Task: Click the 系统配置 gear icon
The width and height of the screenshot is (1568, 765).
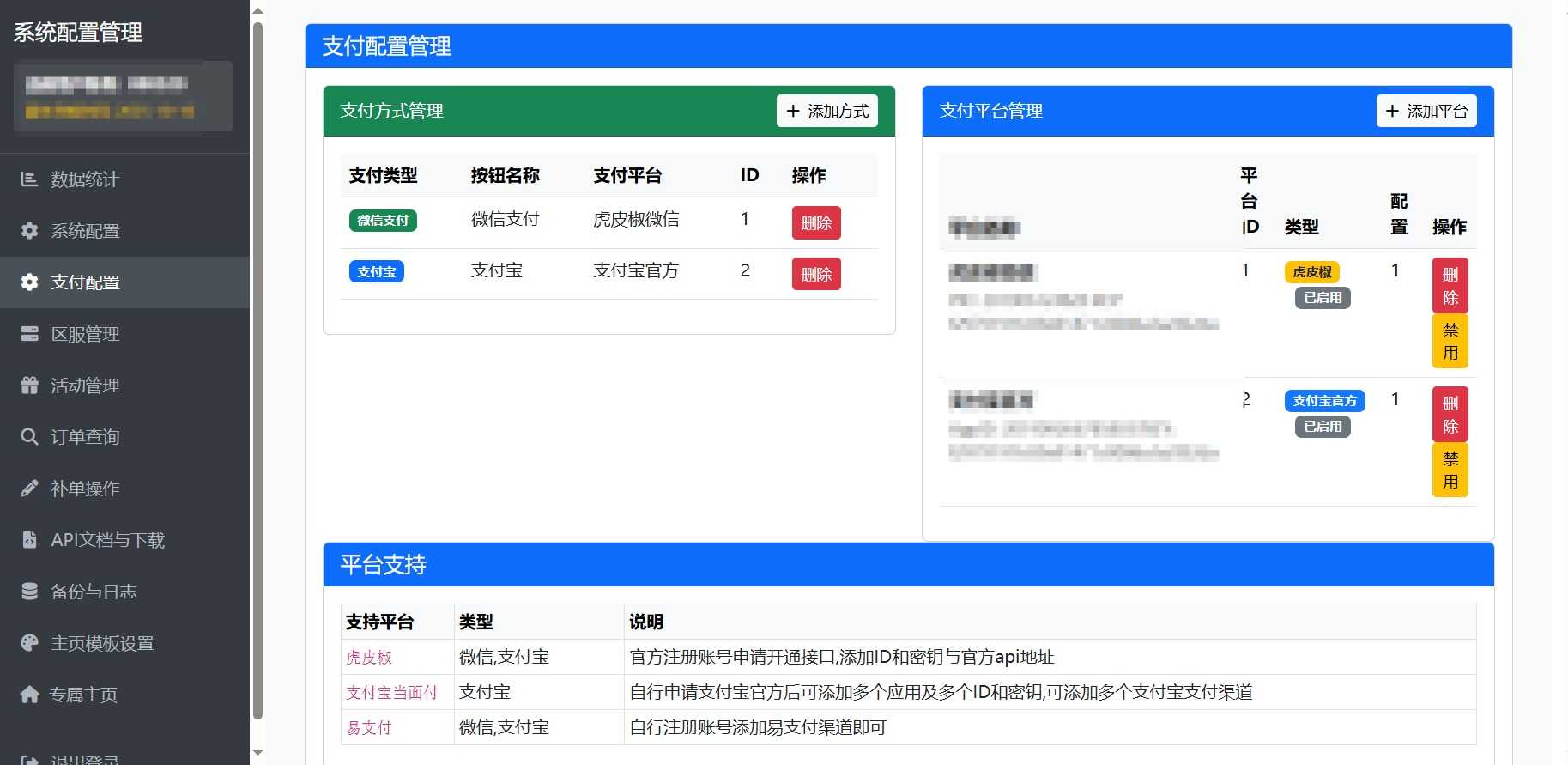Action: (x=29, y=231)
